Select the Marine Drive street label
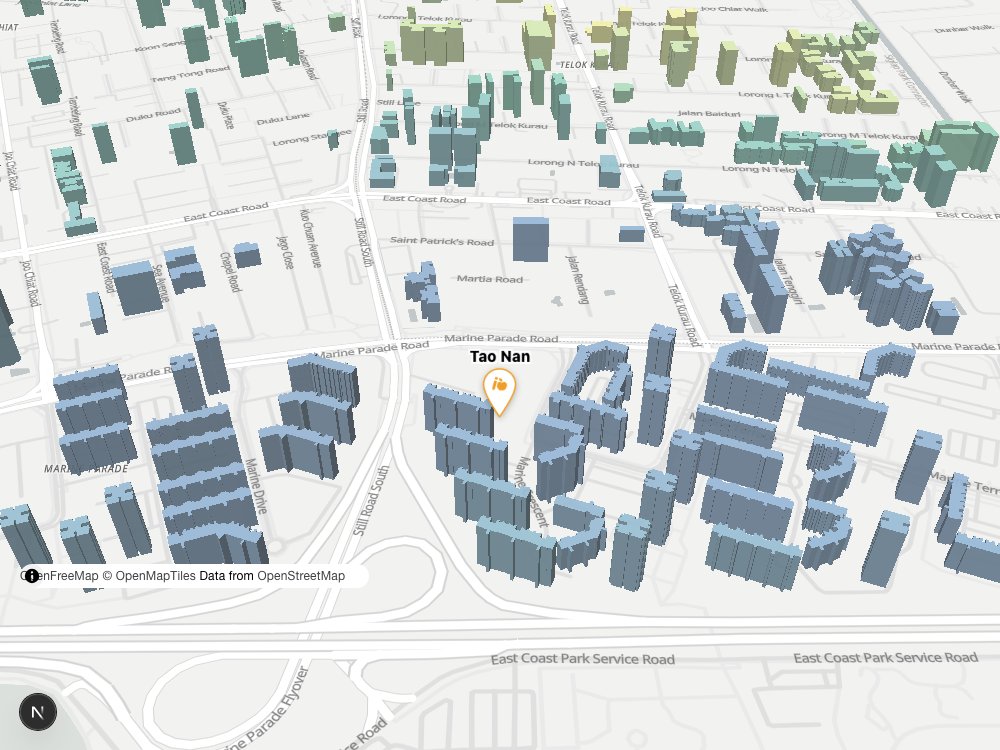The image size is (1000, 750). (x=256, y=486)
